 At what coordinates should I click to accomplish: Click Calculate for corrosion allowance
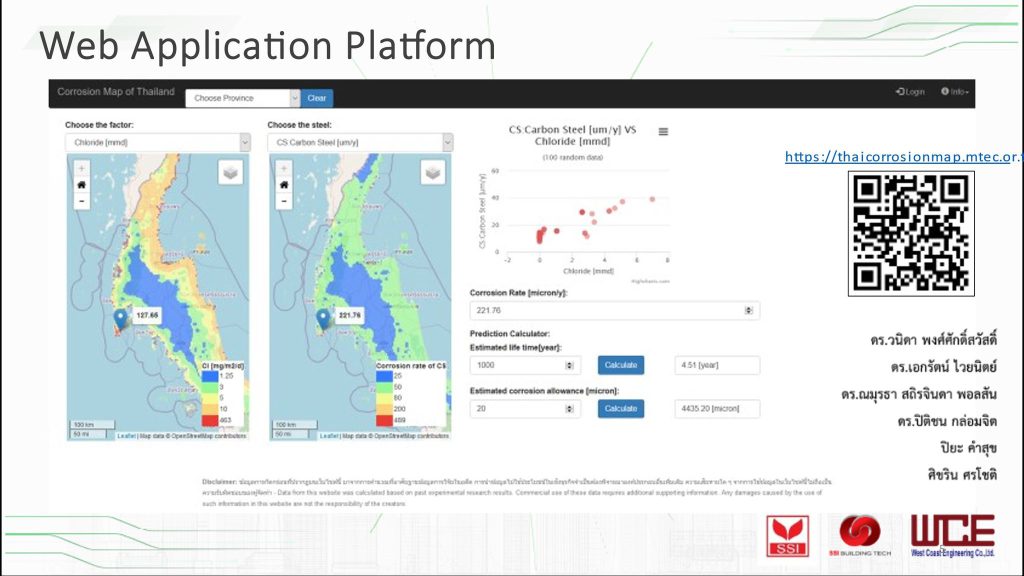tap(620, 408)
